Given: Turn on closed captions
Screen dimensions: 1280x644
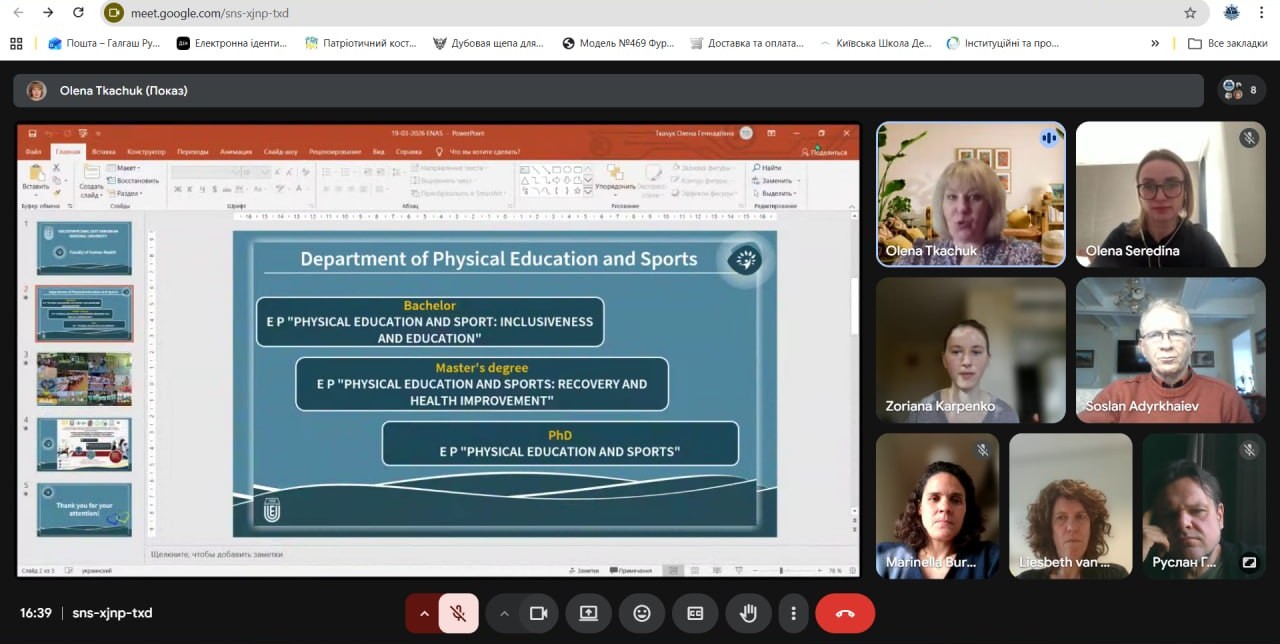Looking at the screenshot, I should pyautogui.click(x=695, y=613).
